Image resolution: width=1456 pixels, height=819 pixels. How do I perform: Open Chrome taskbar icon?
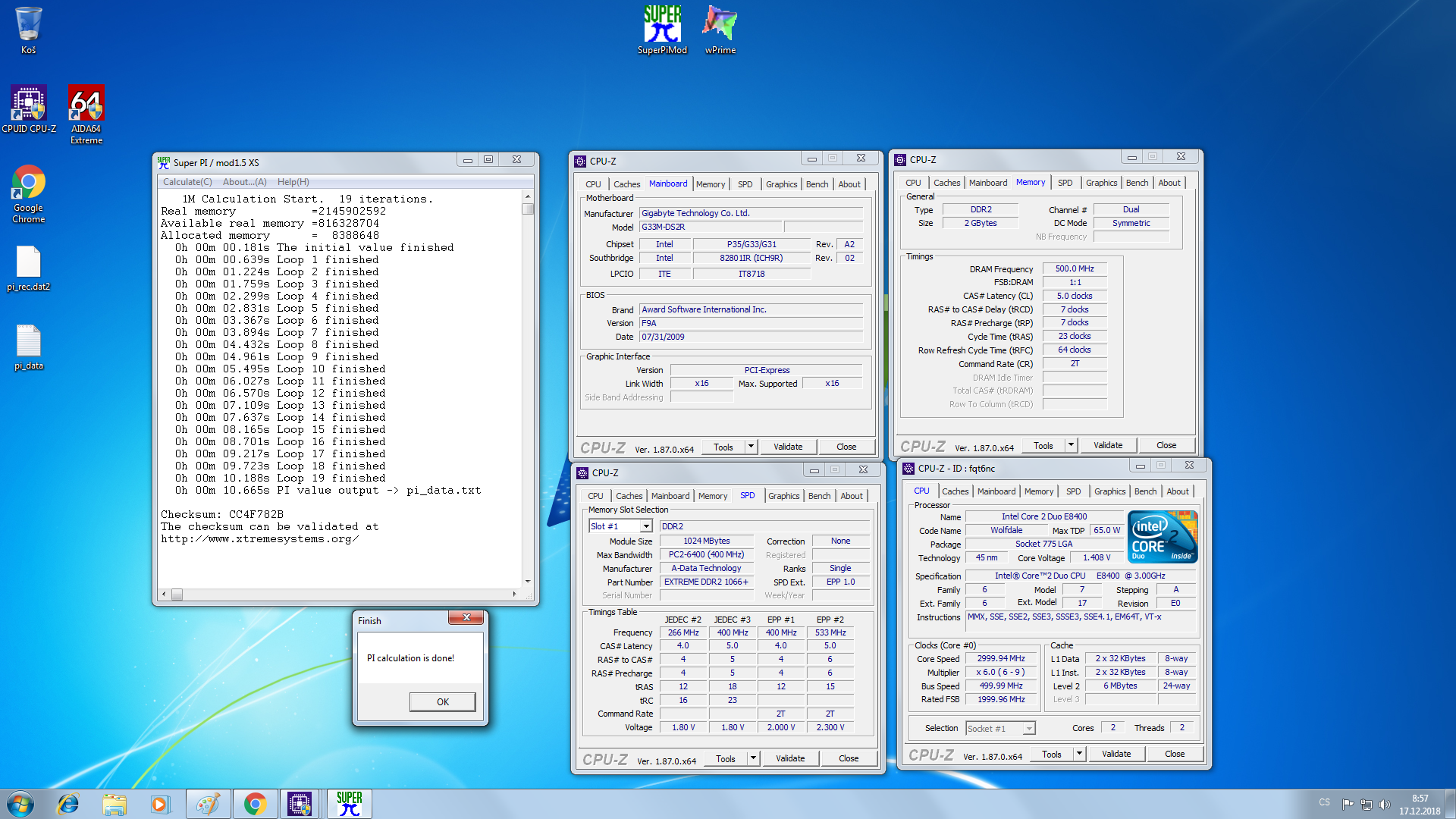[255, 804]
